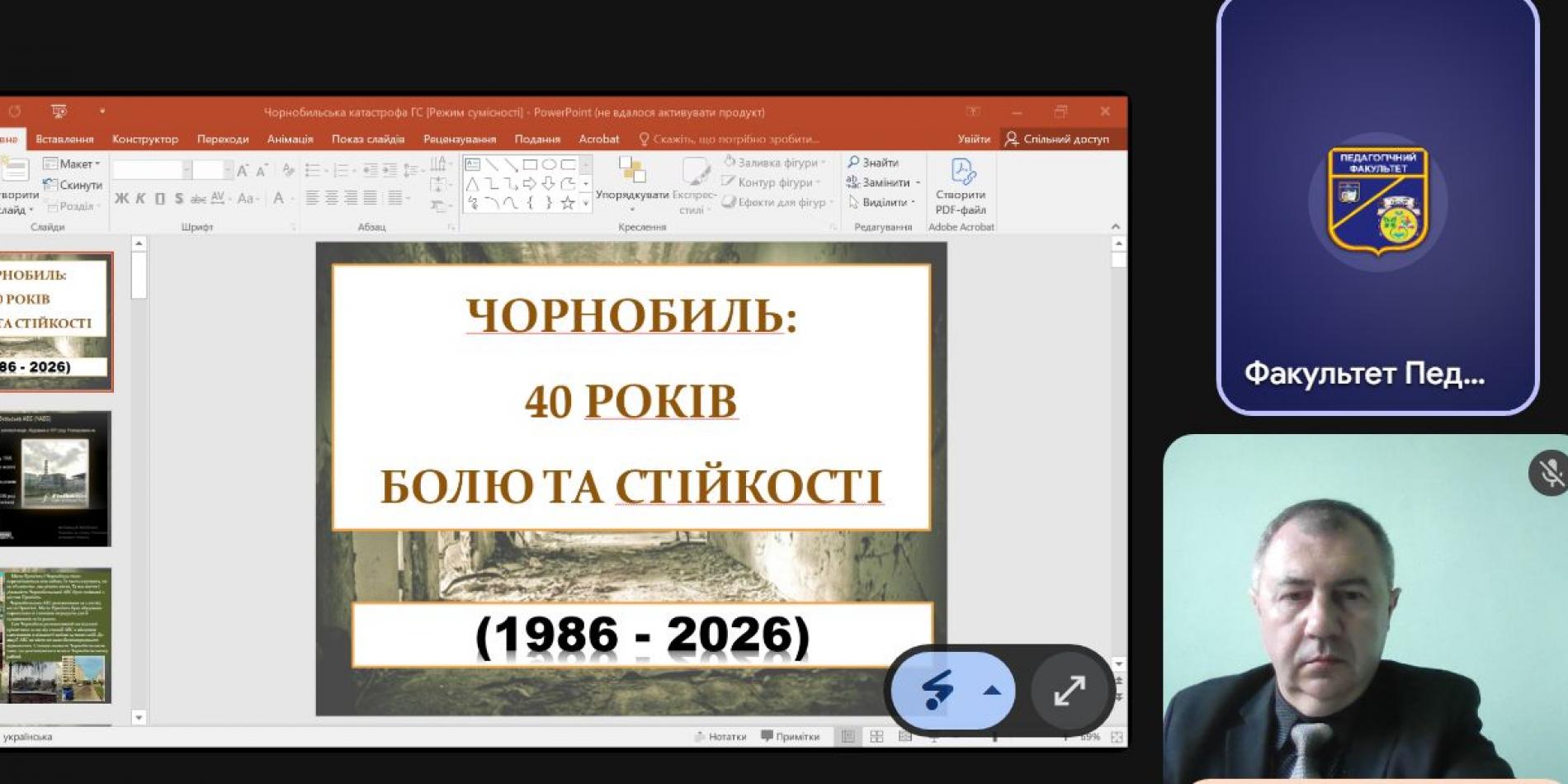The image size is (1568, 784).
Task: Click the Спільний доступ share button
Action: pyautogui.click(x=1057, y=139)
